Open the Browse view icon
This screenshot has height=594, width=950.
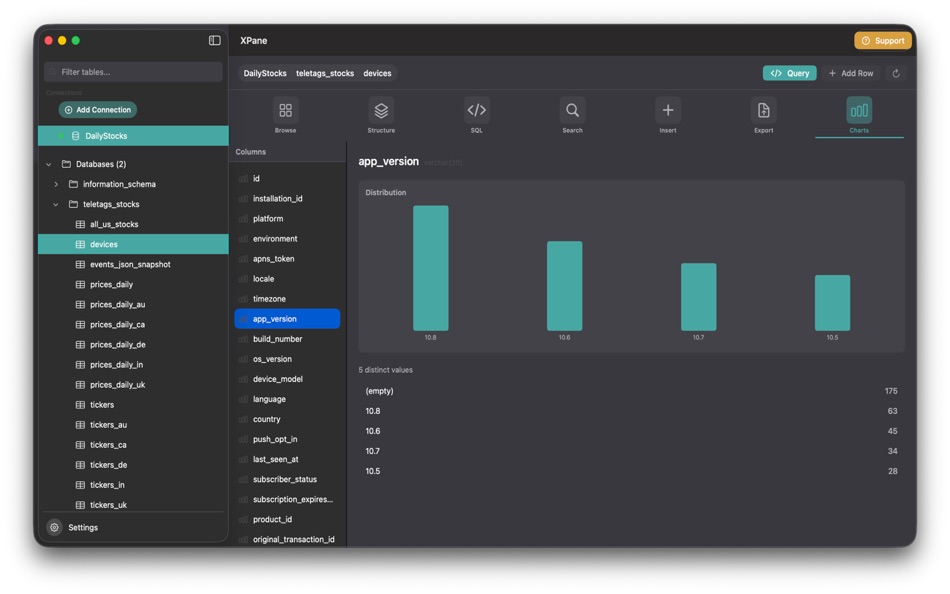point(285,112)
